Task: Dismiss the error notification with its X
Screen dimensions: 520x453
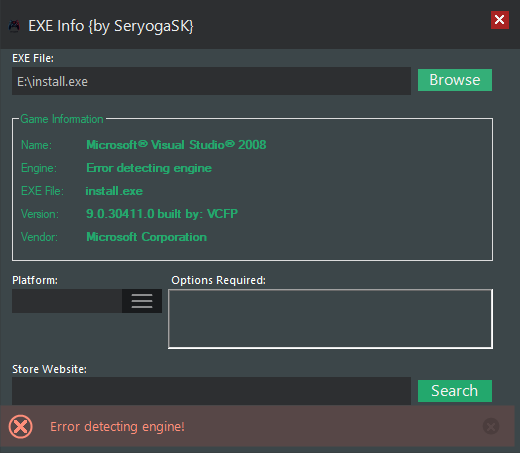Action: click(x=491, y=426)
